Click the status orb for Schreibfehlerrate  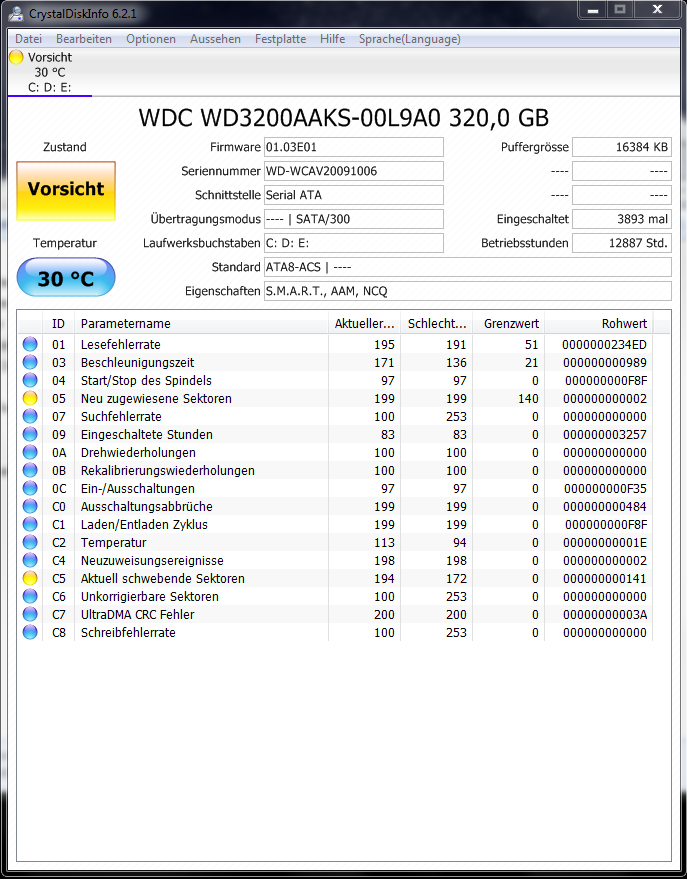(30, 632)
